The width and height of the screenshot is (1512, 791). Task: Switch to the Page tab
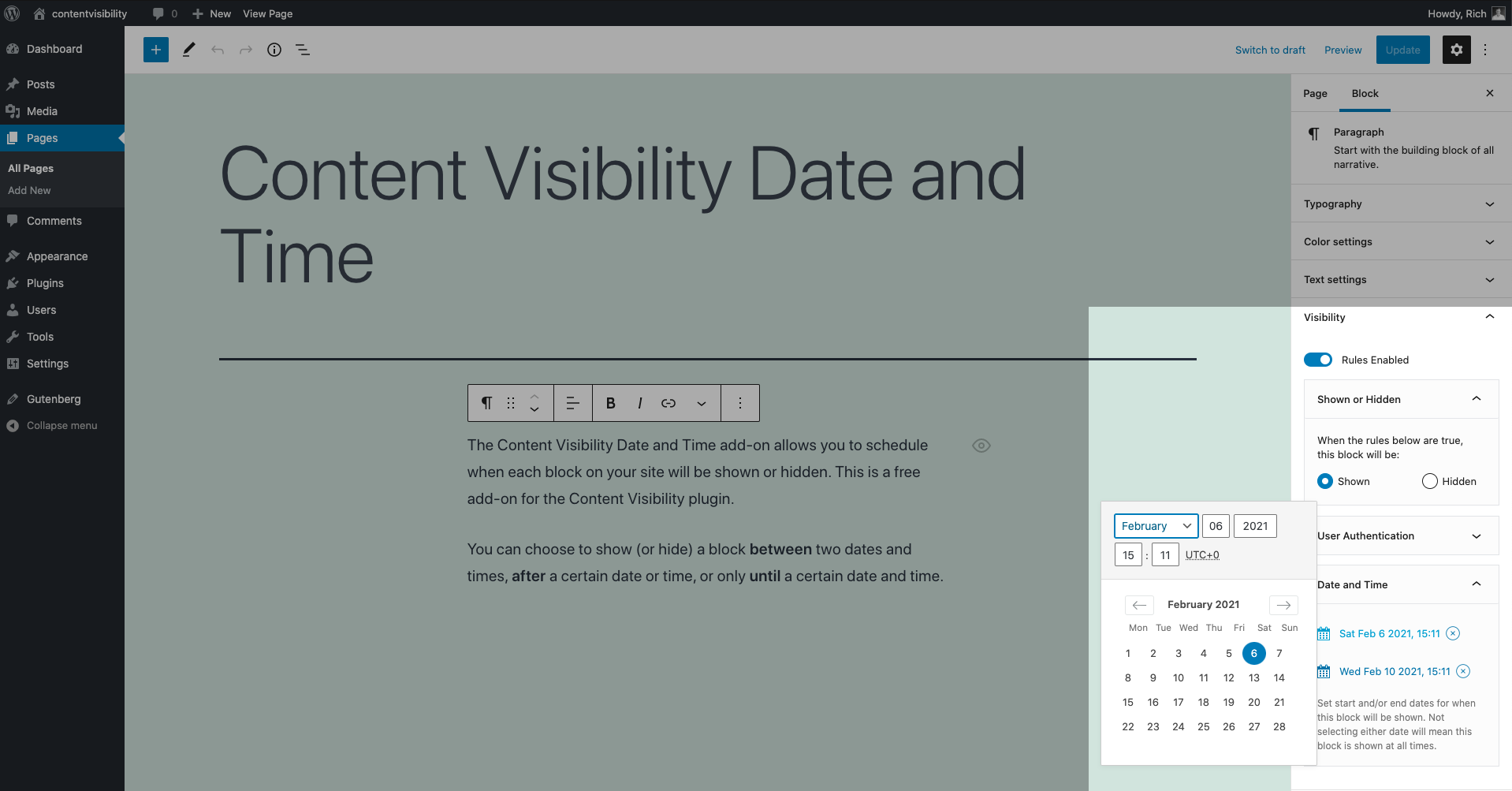coord(1315,93)
